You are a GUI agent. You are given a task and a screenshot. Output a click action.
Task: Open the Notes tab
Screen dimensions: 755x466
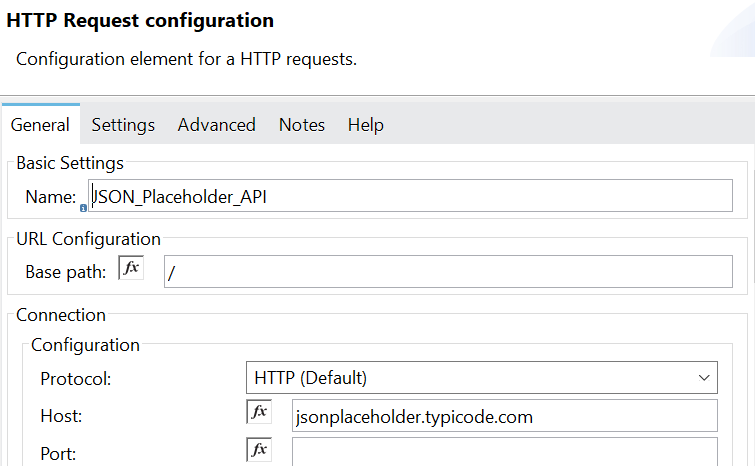tap(302, 125)
